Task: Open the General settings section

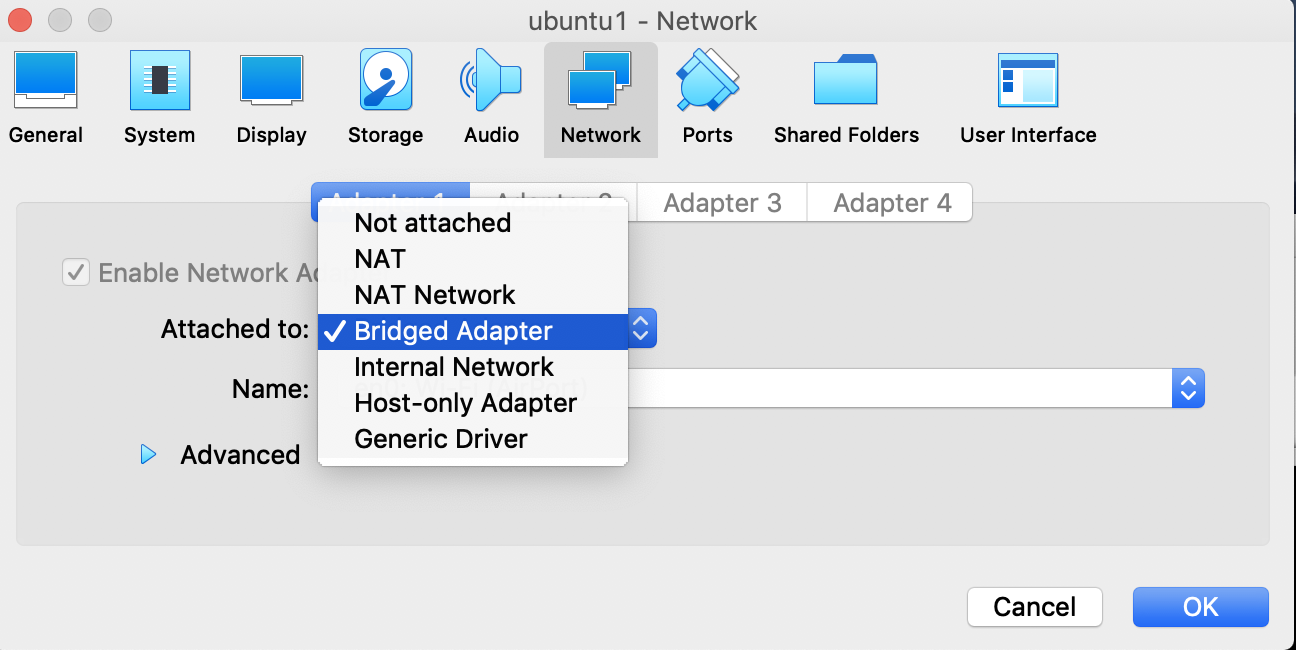Action: [46, 99]
